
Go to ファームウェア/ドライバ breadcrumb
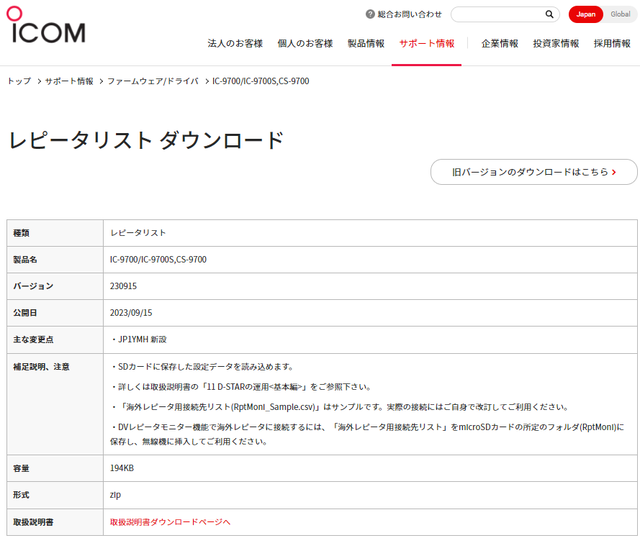coord(153,81)
